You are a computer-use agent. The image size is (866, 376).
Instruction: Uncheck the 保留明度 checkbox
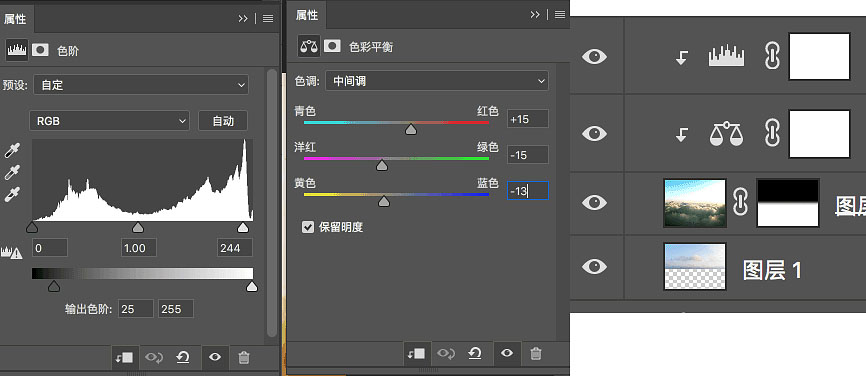(x=308, y=227)
